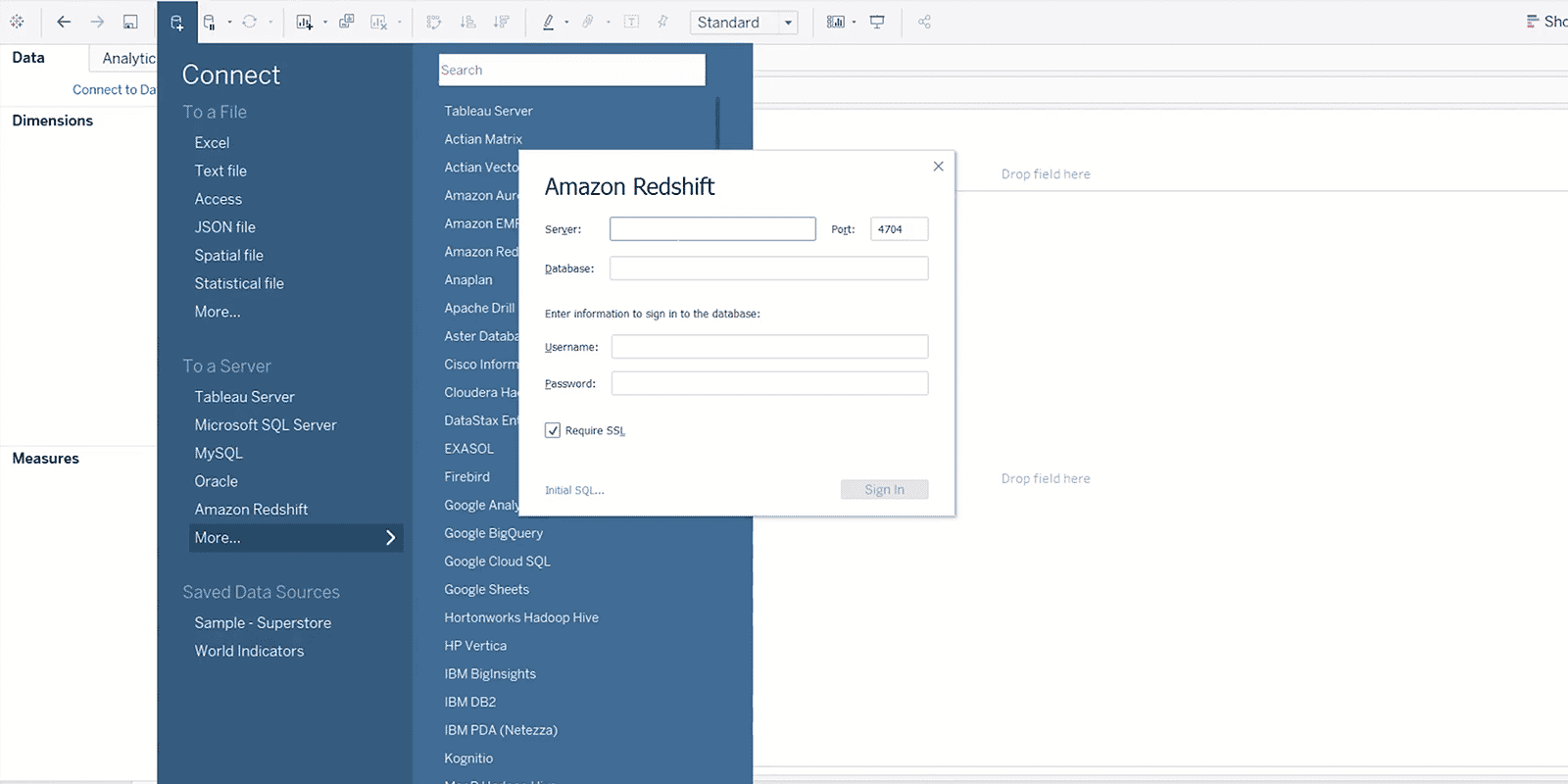
Task: Click the presentation mode icon
Action: (877, 22)
